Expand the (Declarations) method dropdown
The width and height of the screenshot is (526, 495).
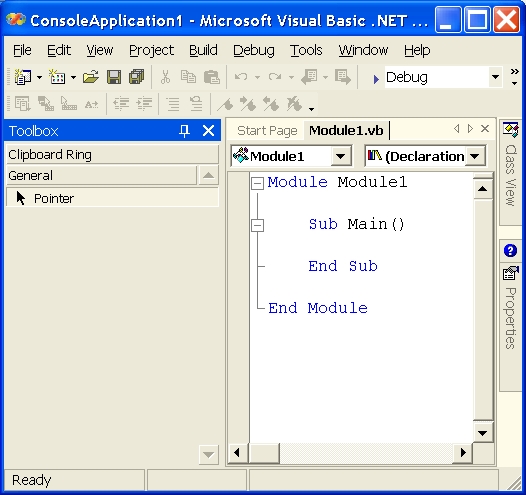tap(474, 156)
